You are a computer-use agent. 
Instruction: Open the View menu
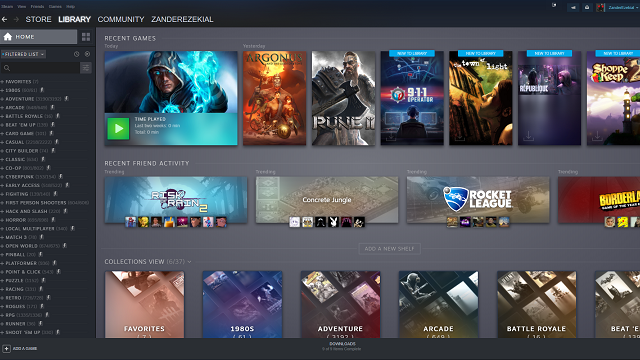pos(22,7)
